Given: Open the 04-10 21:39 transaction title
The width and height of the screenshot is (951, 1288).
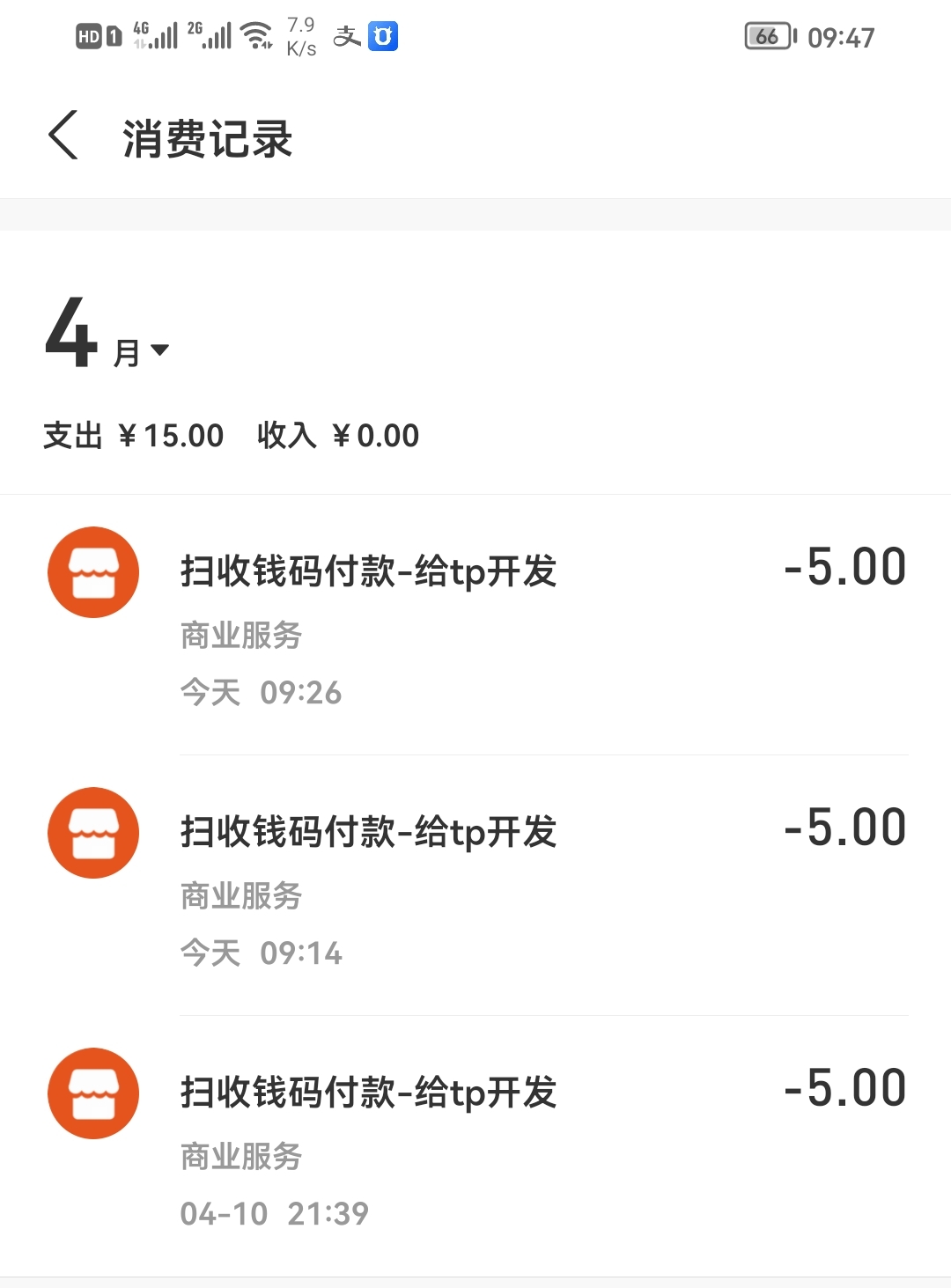Looking at the screenshot, I should [369, 1093].
